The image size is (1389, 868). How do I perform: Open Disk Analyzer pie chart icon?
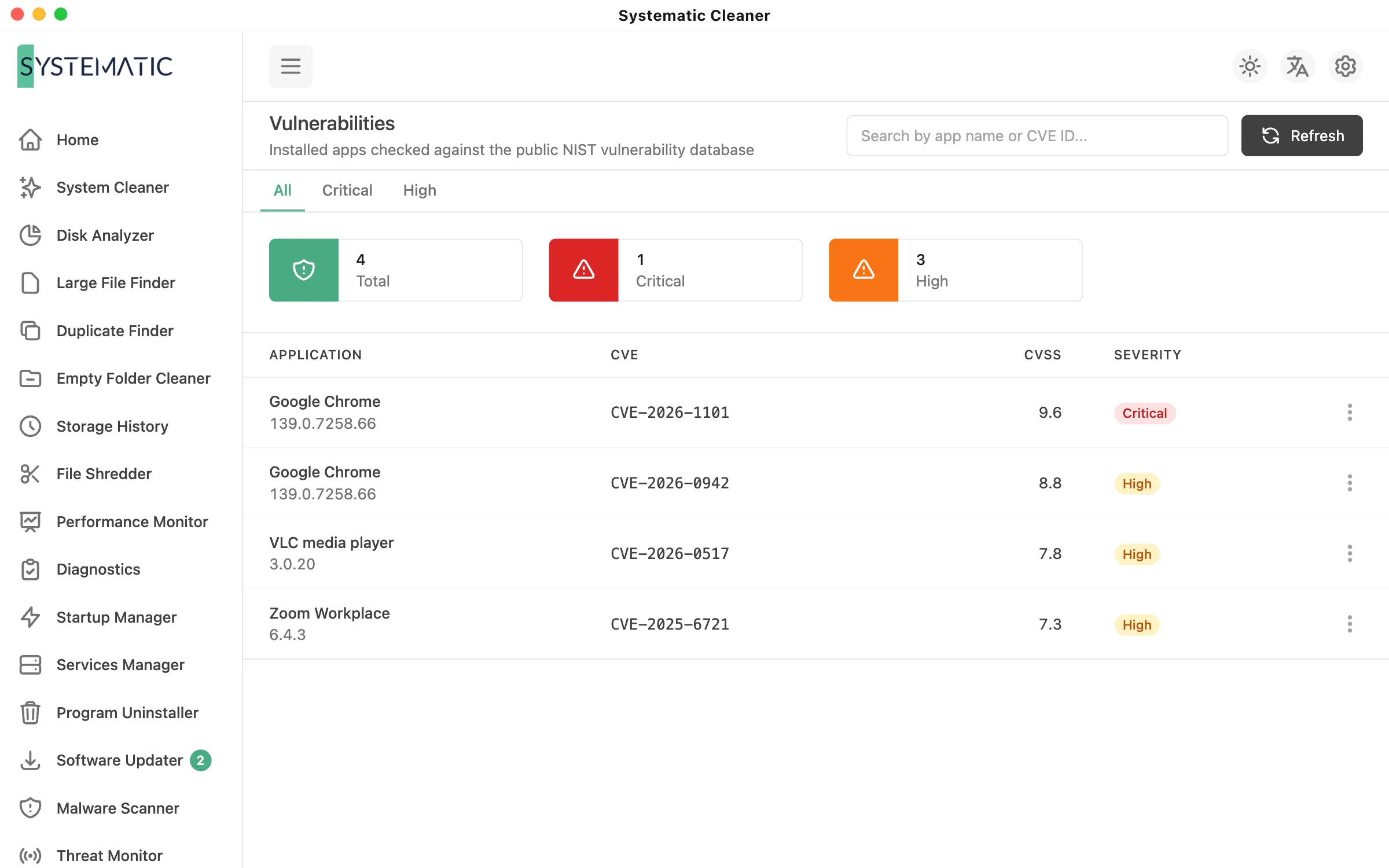pyautogui.click(x=30, y=236)
